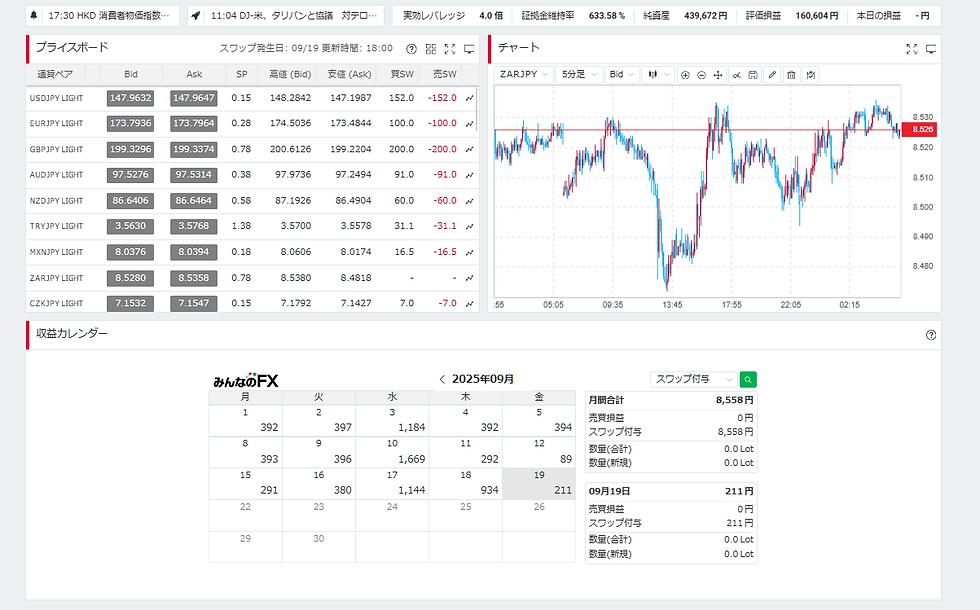
Task: Click 評価損益 160,604円 value
Action: point(817,16)
